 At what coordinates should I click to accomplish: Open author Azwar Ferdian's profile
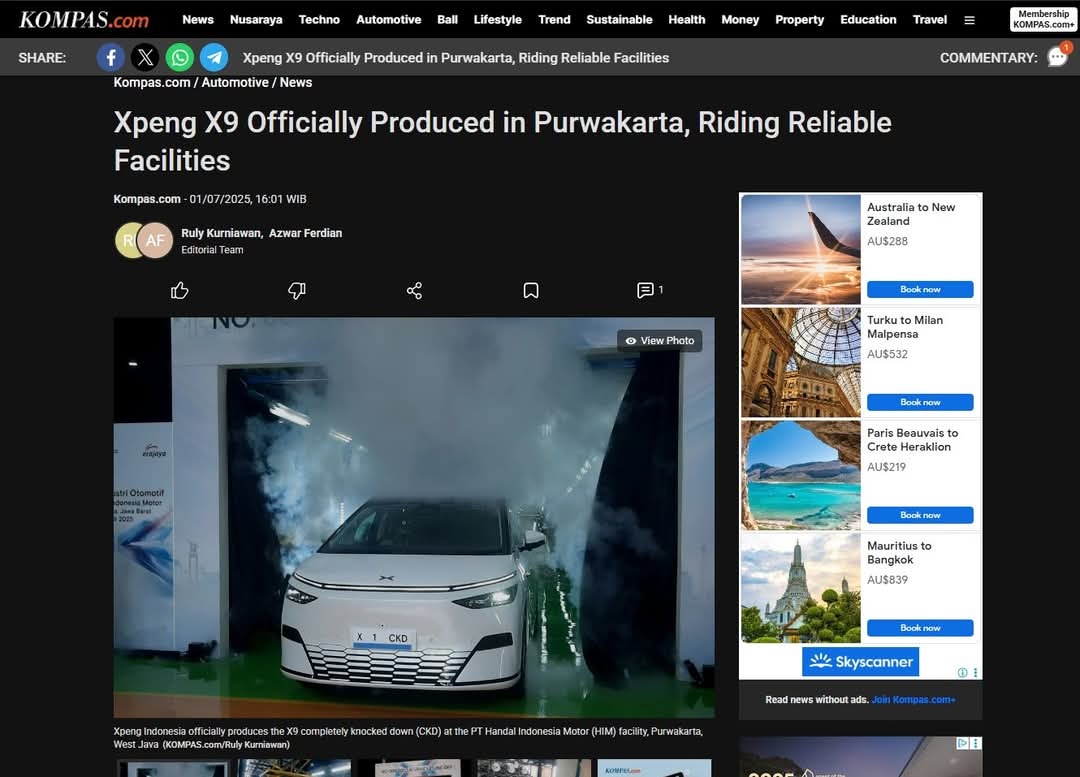click(x=306, y=234)
